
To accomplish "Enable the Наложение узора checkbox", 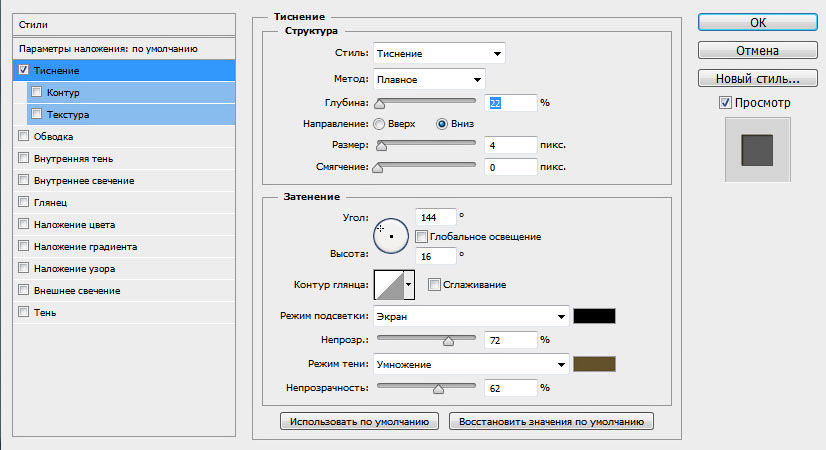I will [x=23, y=268].
